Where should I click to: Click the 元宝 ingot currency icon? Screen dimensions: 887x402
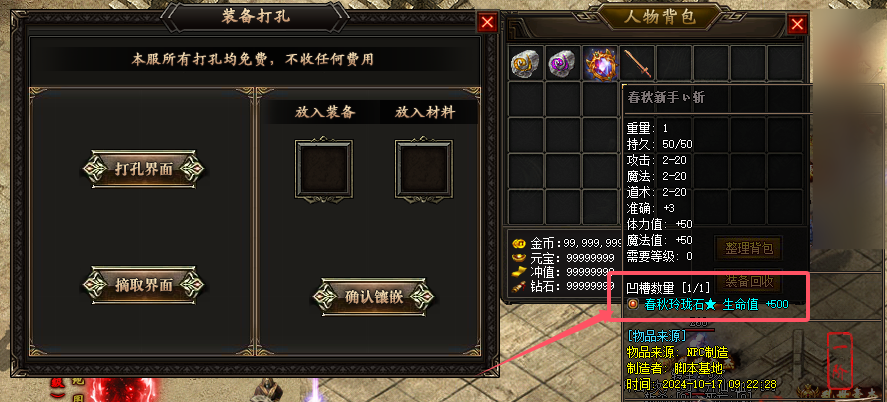pos(519,258)
